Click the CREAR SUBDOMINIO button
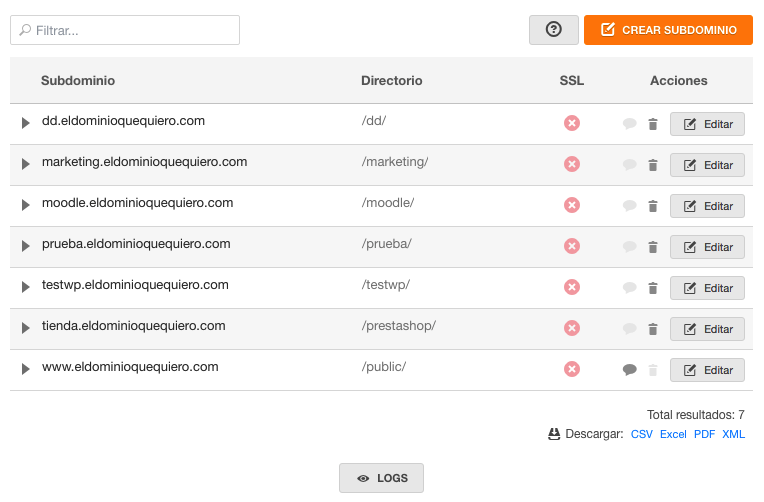 coord(668,30)
